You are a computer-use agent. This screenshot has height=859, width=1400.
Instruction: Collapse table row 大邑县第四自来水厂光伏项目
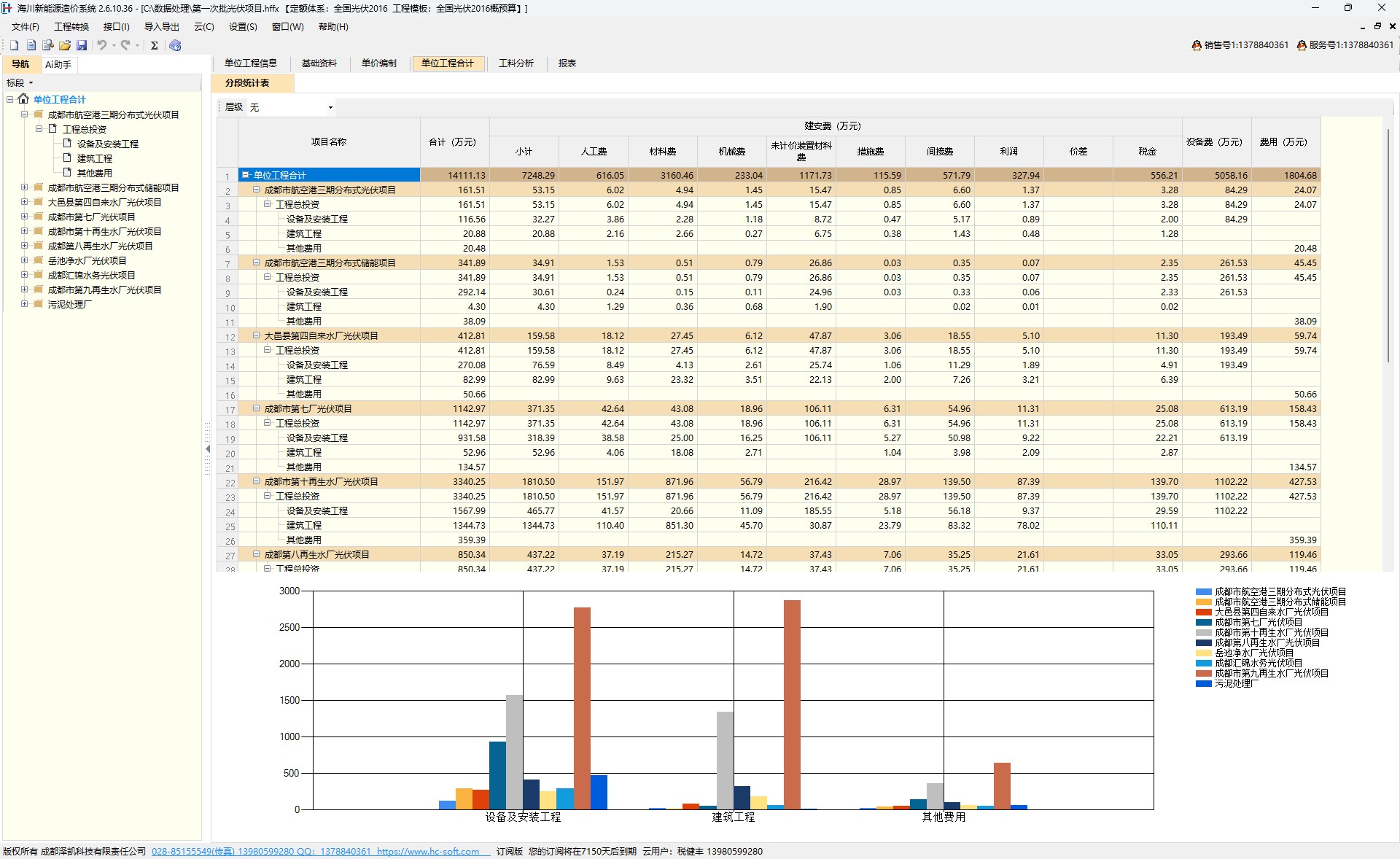(x=257, y=335)
